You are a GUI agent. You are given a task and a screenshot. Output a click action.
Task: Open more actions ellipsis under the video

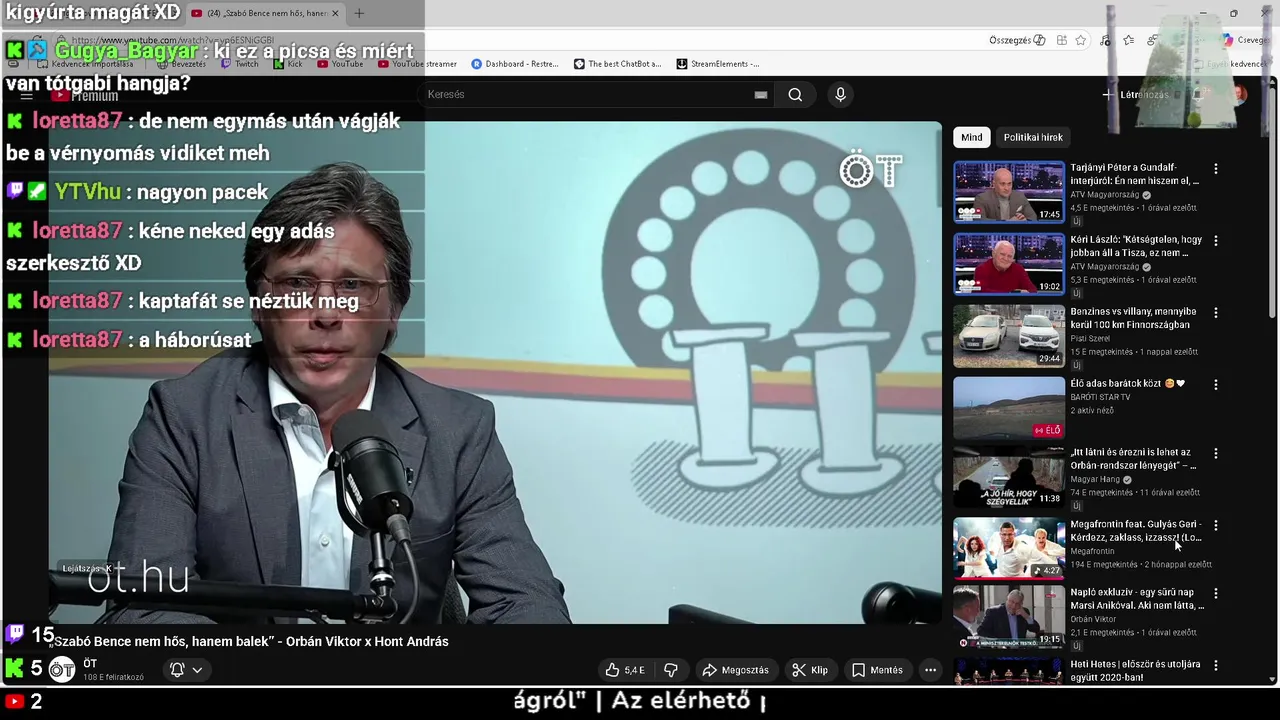click(x=930, y=670)
